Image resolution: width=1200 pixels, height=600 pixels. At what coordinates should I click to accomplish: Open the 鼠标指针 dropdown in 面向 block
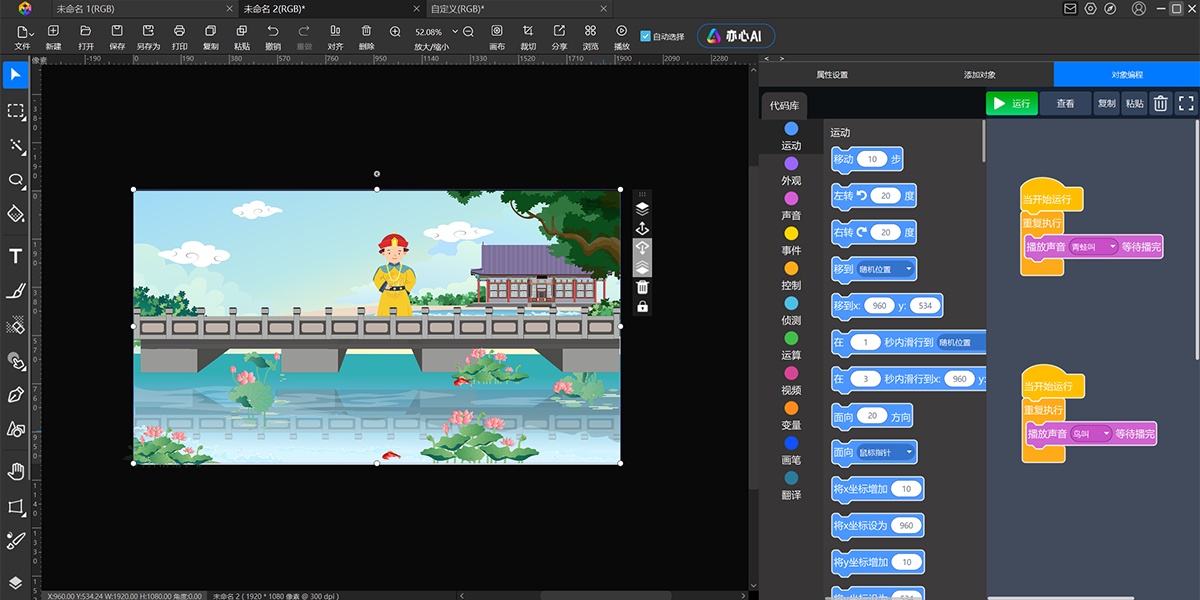tap(886, 453)
